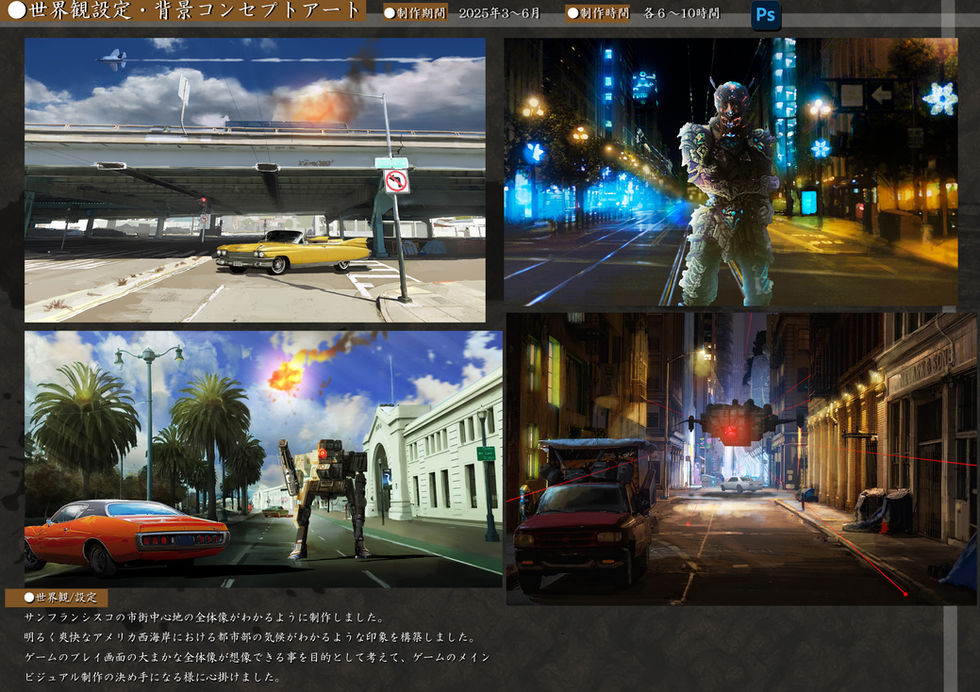Open the yellow Cadillac freeway artwork
The height and width of the screenshot is (692, 980).
tap(255, 180)
